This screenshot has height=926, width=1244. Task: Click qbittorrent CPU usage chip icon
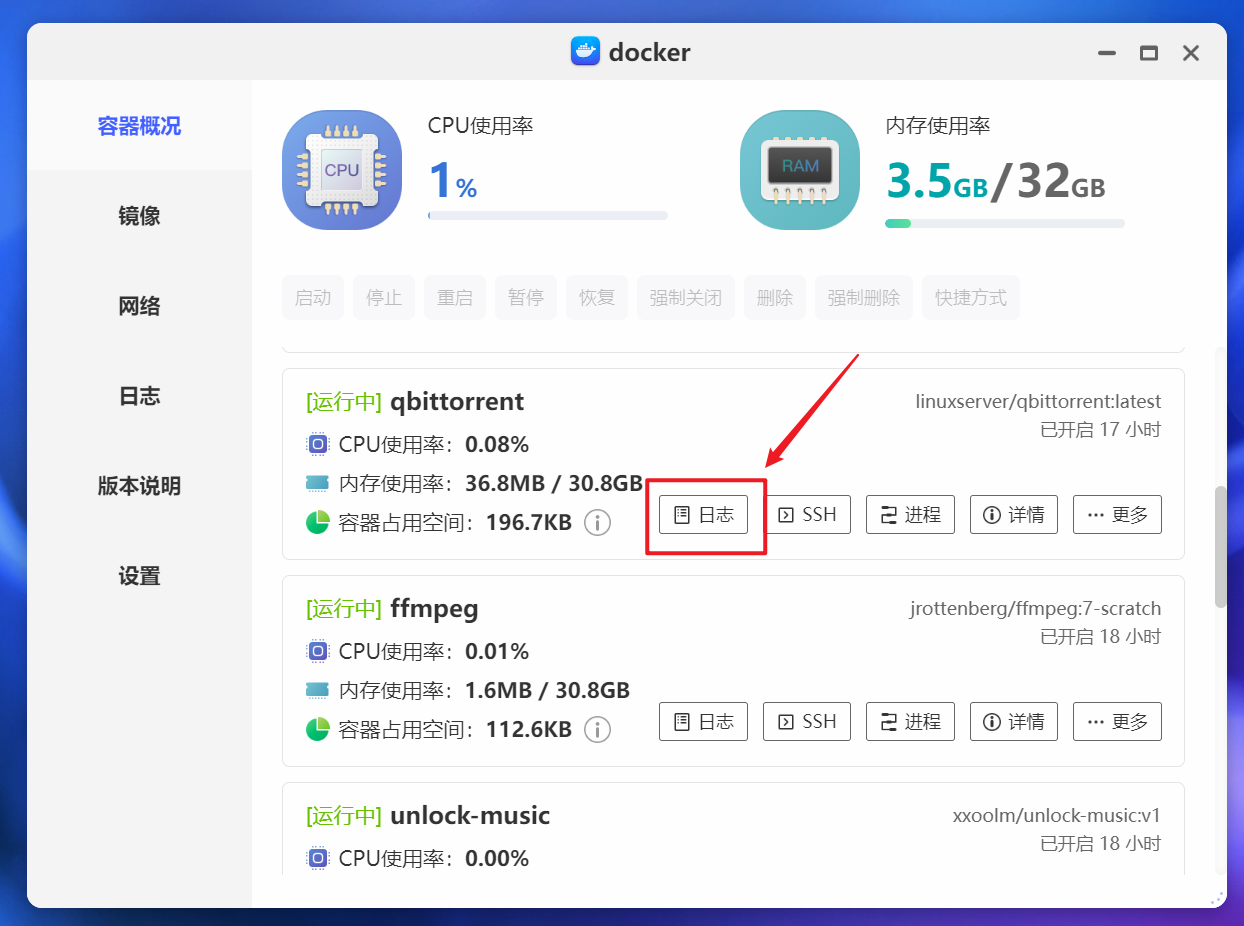[x=317, y=444]
